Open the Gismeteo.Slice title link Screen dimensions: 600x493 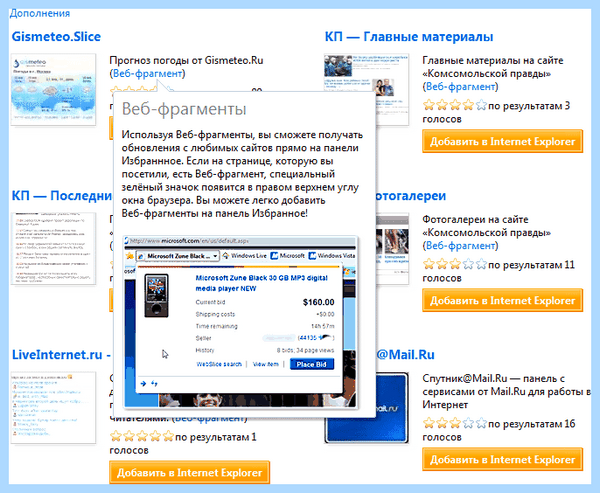[56, 37]
